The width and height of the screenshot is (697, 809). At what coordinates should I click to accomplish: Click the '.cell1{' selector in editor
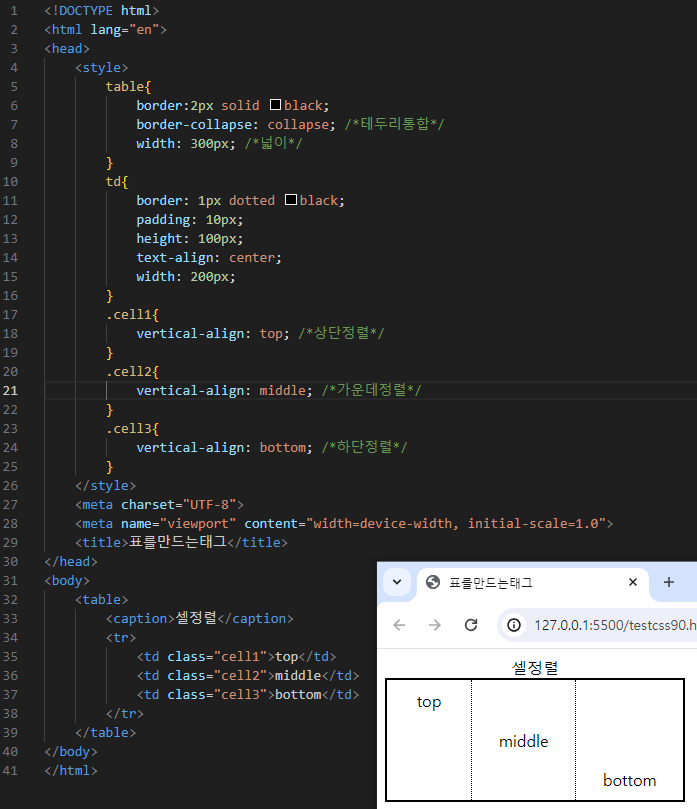tap(133, 315)
